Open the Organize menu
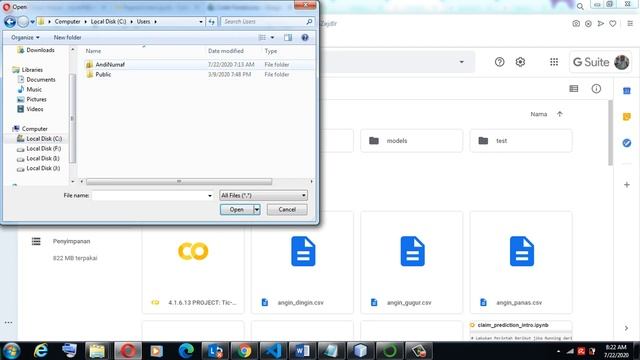Image resolution: width=640 pixels, height=360 pixels. click(x=25, y=38)
